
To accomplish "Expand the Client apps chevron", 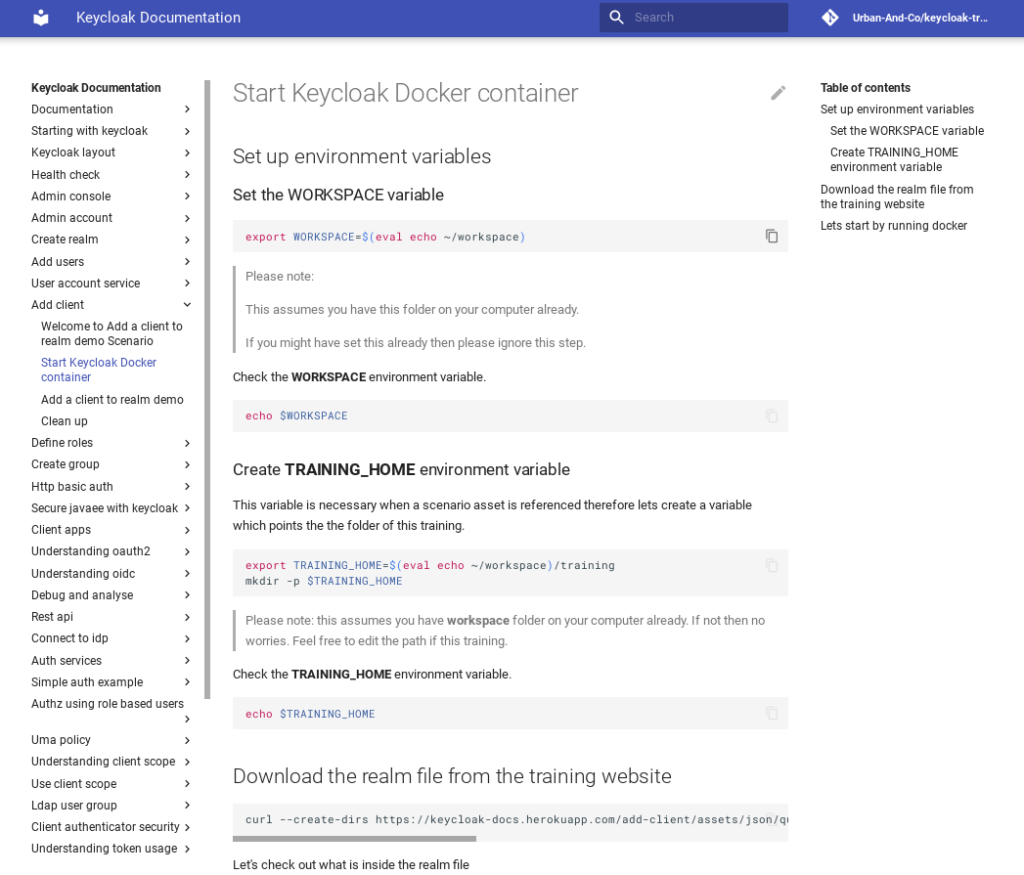I will click(x=187, y=530).
